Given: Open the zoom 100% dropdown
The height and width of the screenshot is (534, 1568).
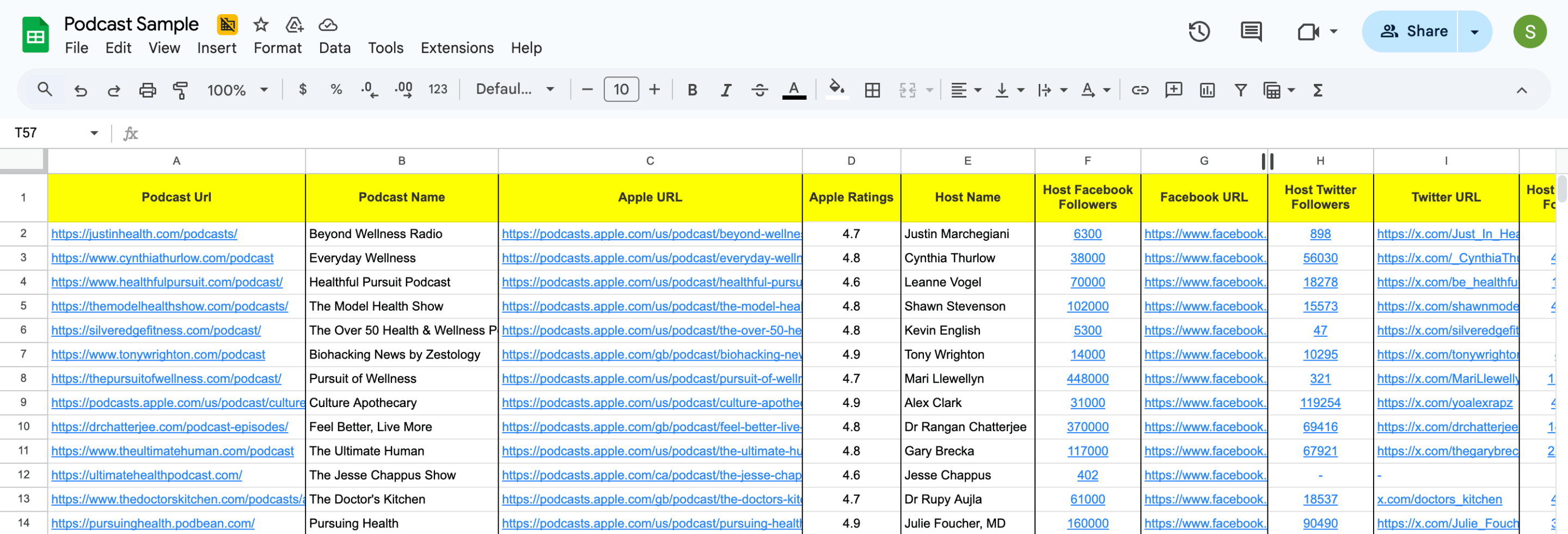Looking at the screenshot, I should click(237, 90).
